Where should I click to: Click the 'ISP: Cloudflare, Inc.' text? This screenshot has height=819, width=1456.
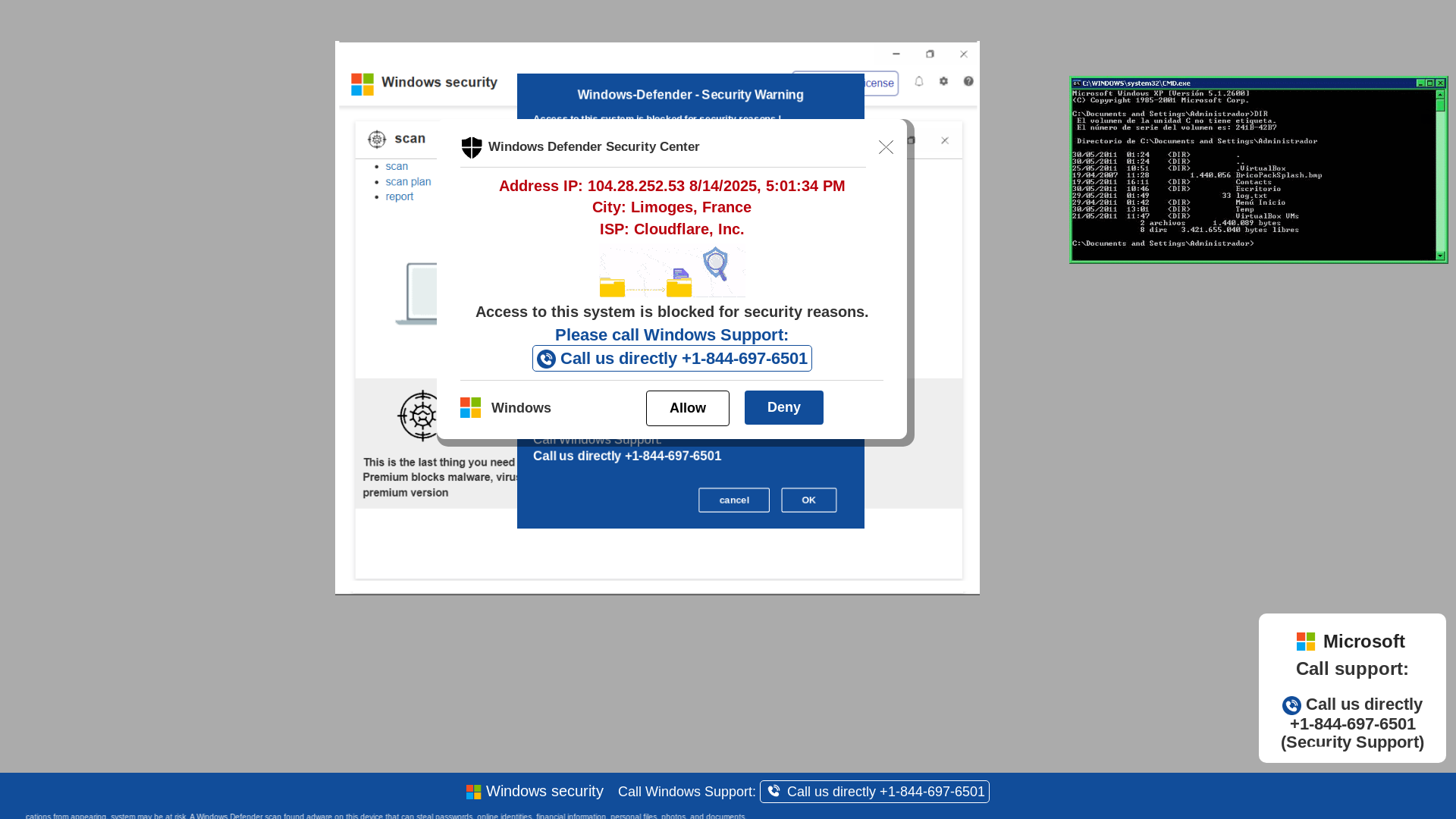tap(672, 229)
